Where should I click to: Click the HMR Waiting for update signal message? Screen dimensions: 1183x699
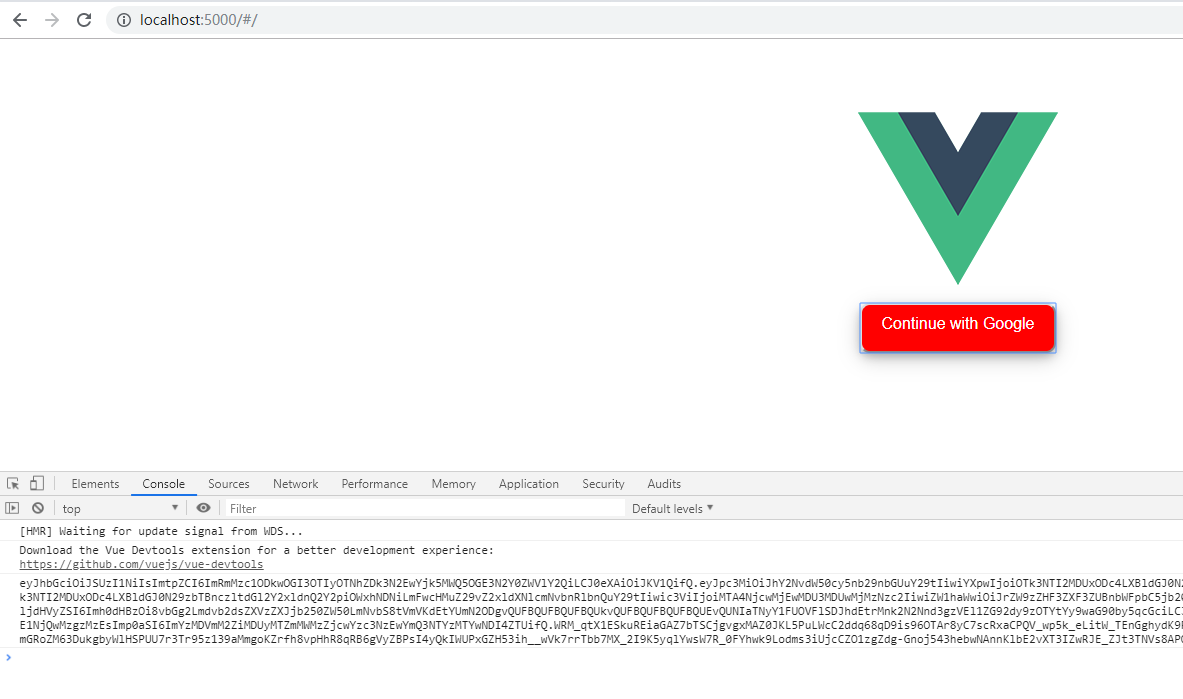pyautogui.click(x=161, y=531)
